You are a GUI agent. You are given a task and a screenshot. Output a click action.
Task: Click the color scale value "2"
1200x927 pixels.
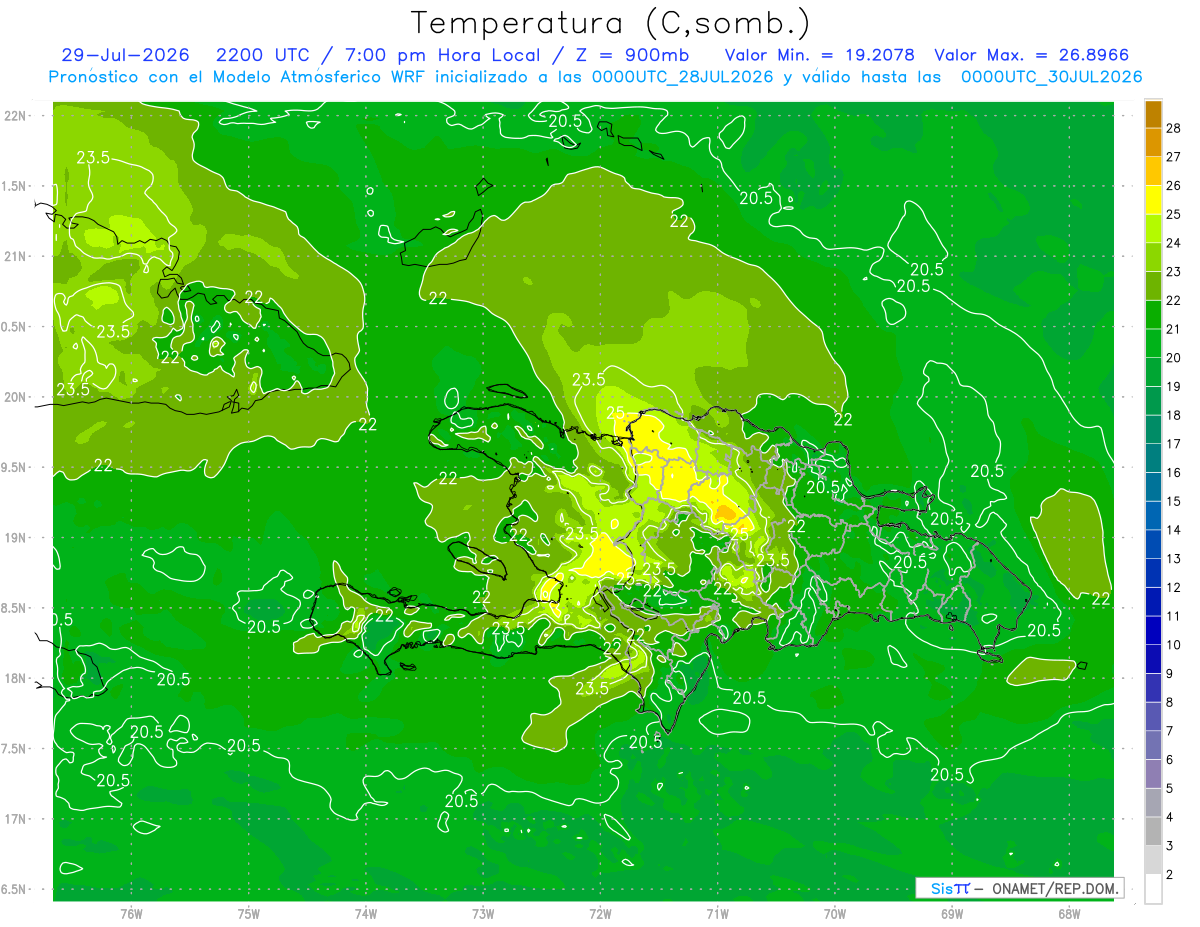click(x=1170, y=875)
